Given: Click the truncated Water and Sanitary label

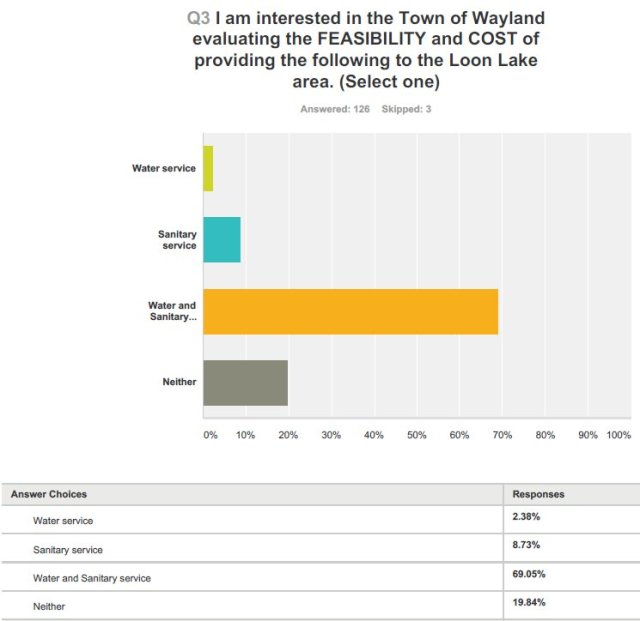Looking at the screenshot, I should pos(172,311).
